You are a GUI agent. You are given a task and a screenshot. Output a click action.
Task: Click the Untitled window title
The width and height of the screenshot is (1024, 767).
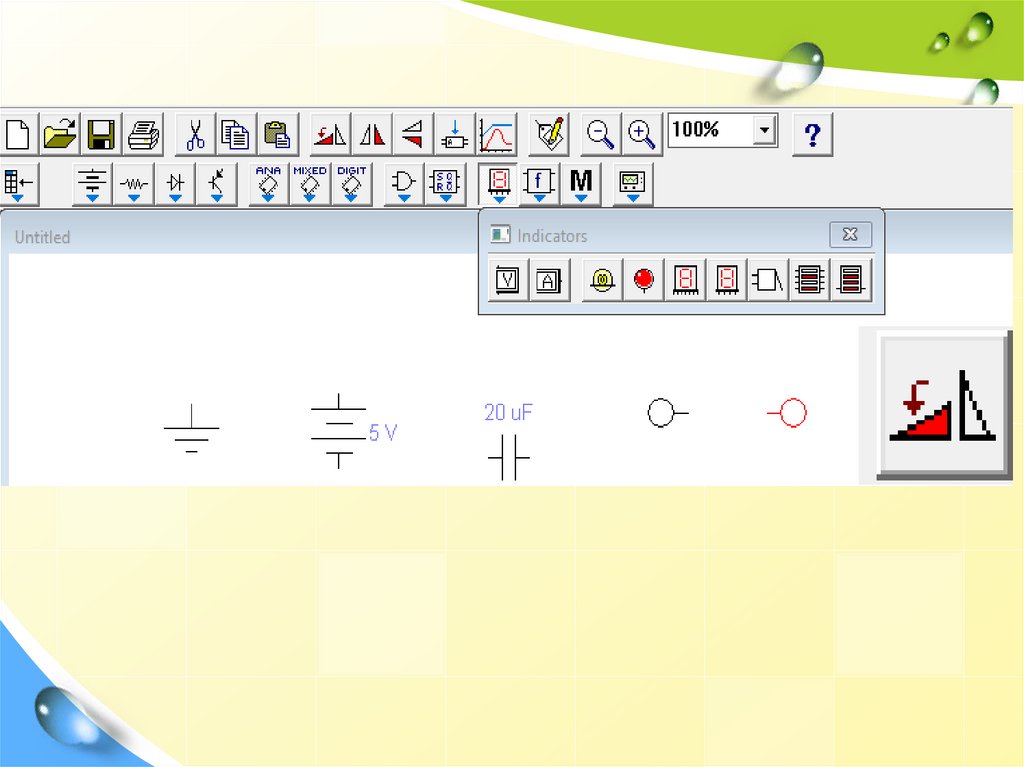pos(42,237)
